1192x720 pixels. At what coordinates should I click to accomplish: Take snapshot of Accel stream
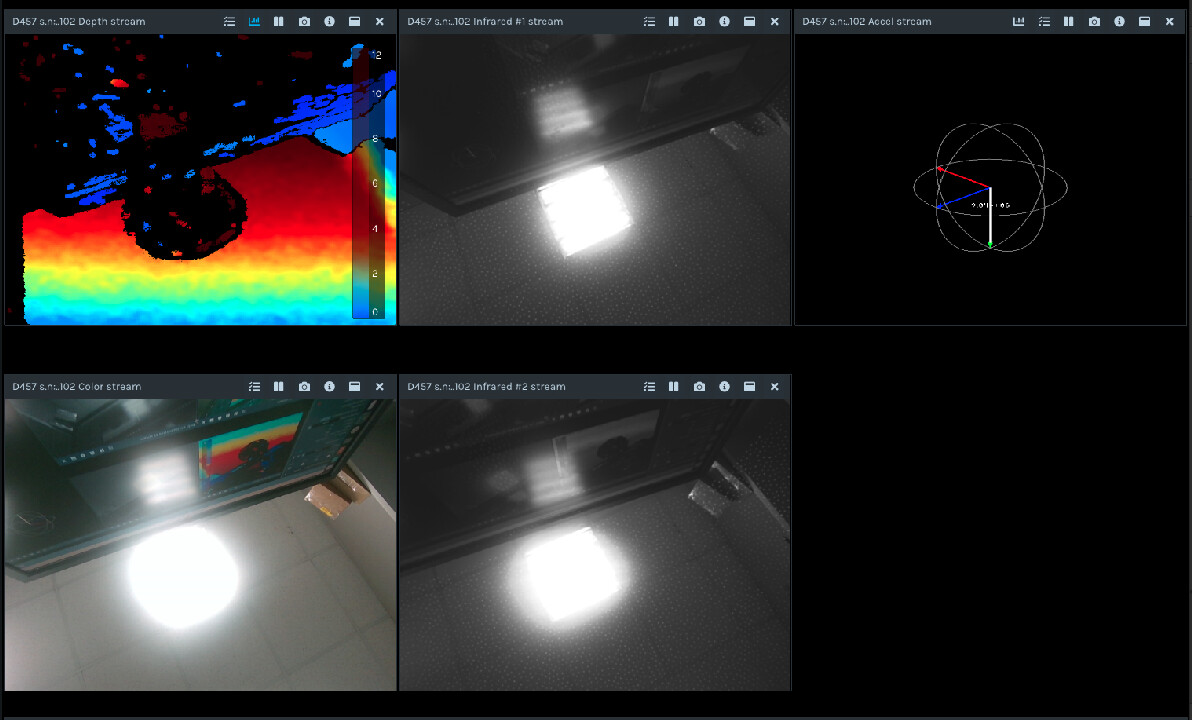(x=1094, y=21)
